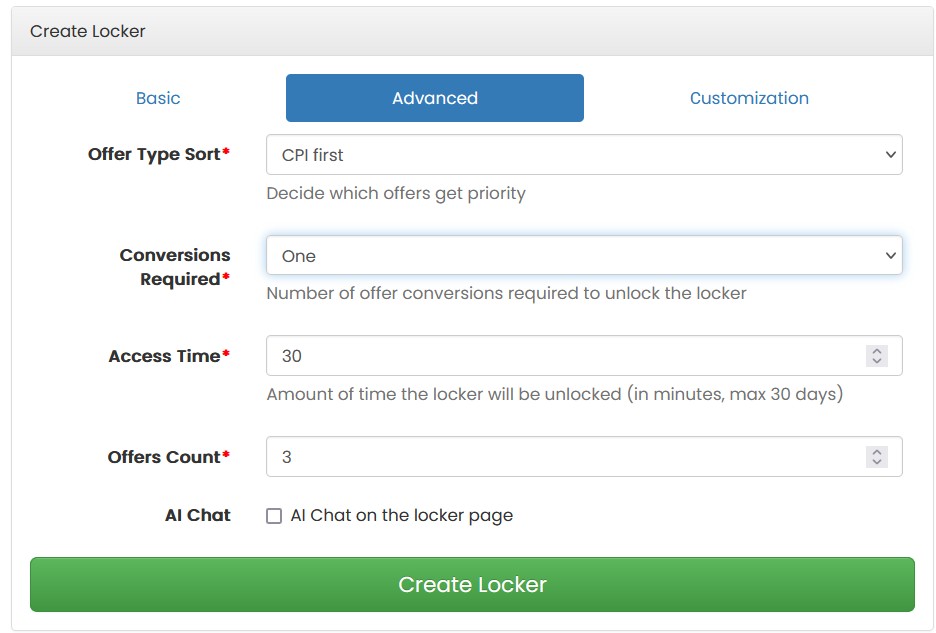
Task: Click the Offer Type Sort field label
Action: point(159,154)
